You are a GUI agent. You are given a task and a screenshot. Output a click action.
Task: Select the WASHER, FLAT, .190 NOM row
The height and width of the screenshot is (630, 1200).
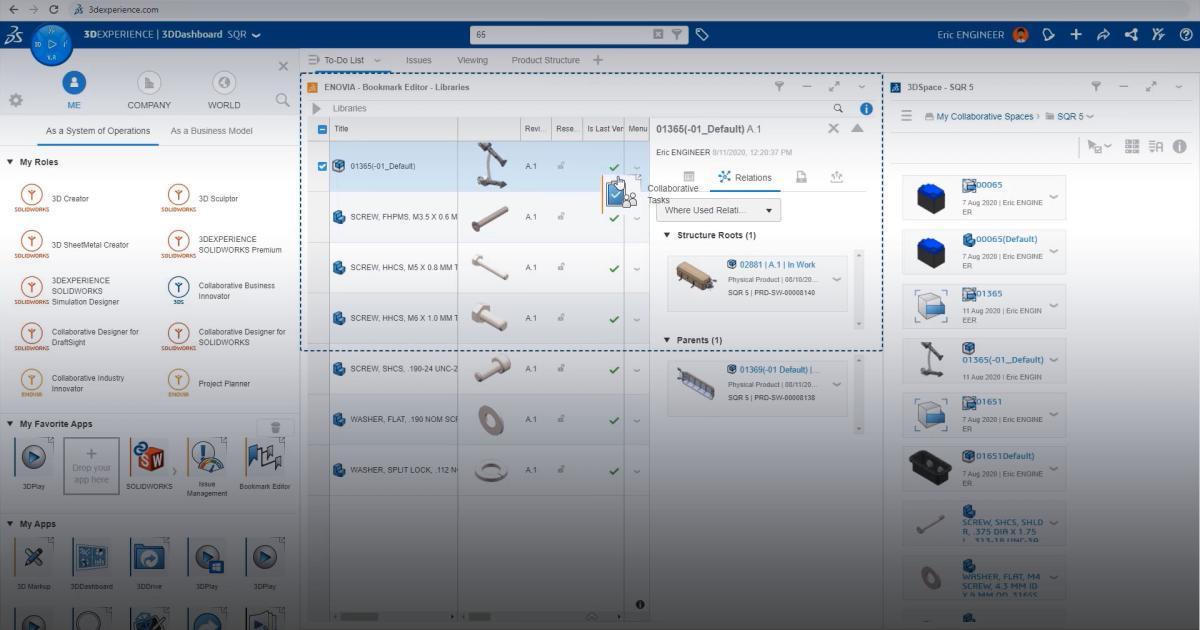coord(477,419)
